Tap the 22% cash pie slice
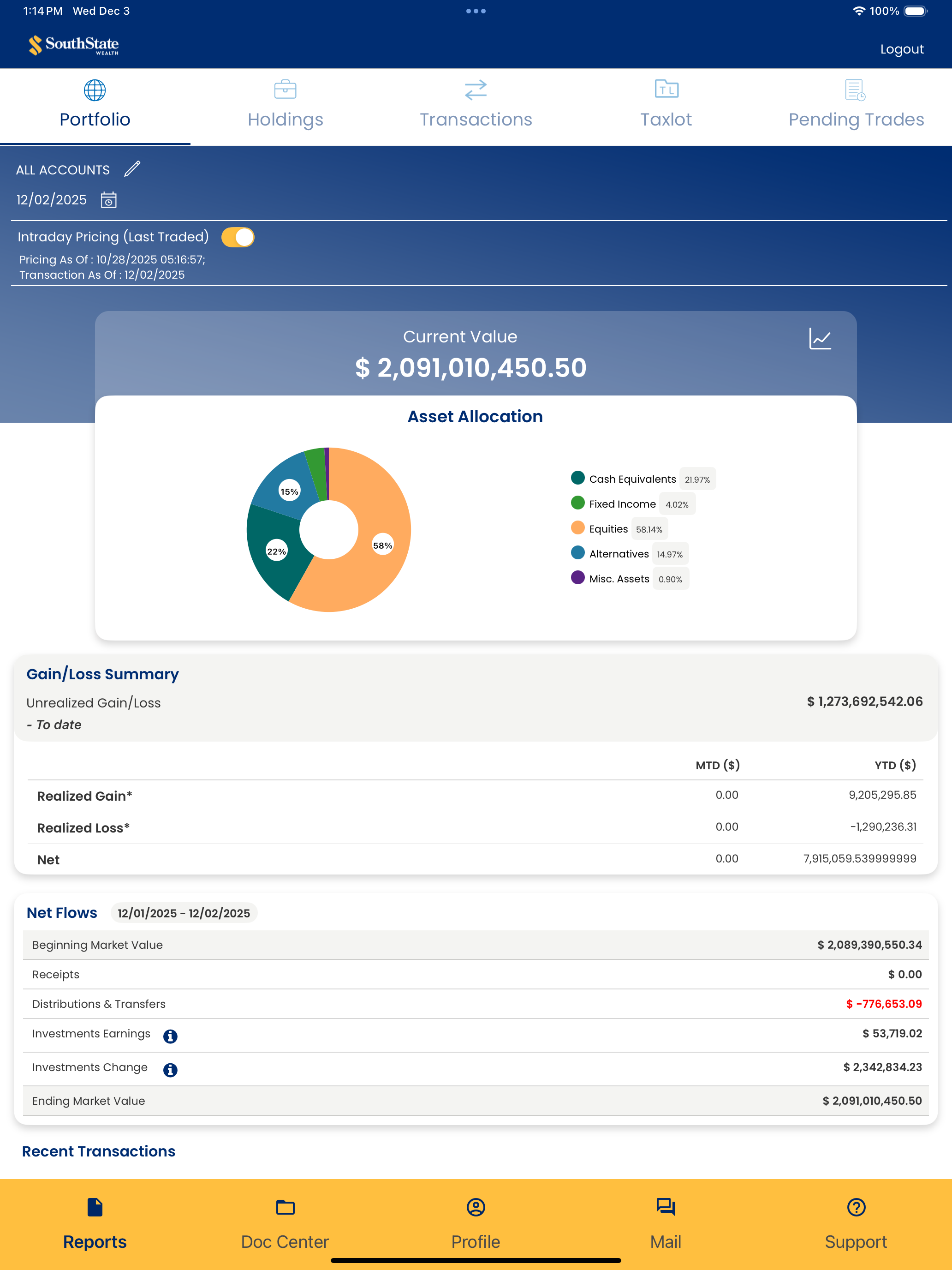This screenshot has height=1270, width=952. 277,551
